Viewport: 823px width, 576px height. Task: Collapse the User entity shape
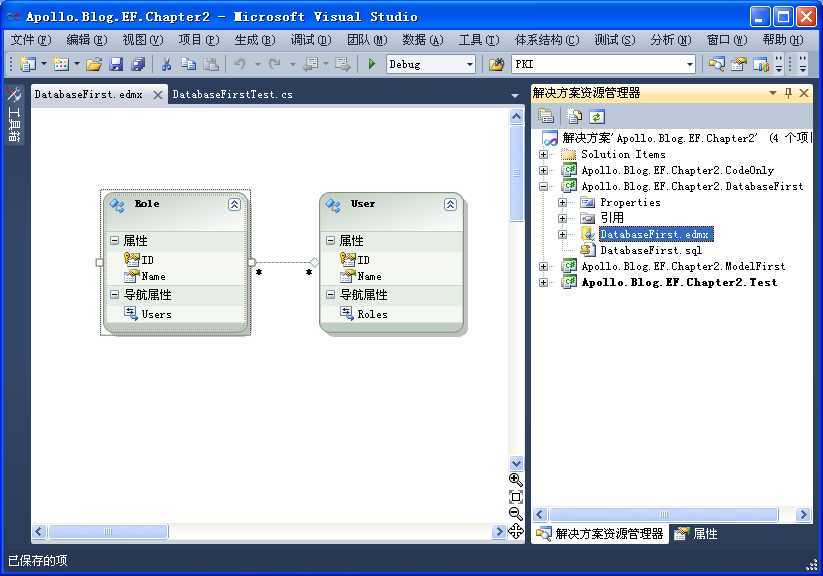(x=450, y=204)
